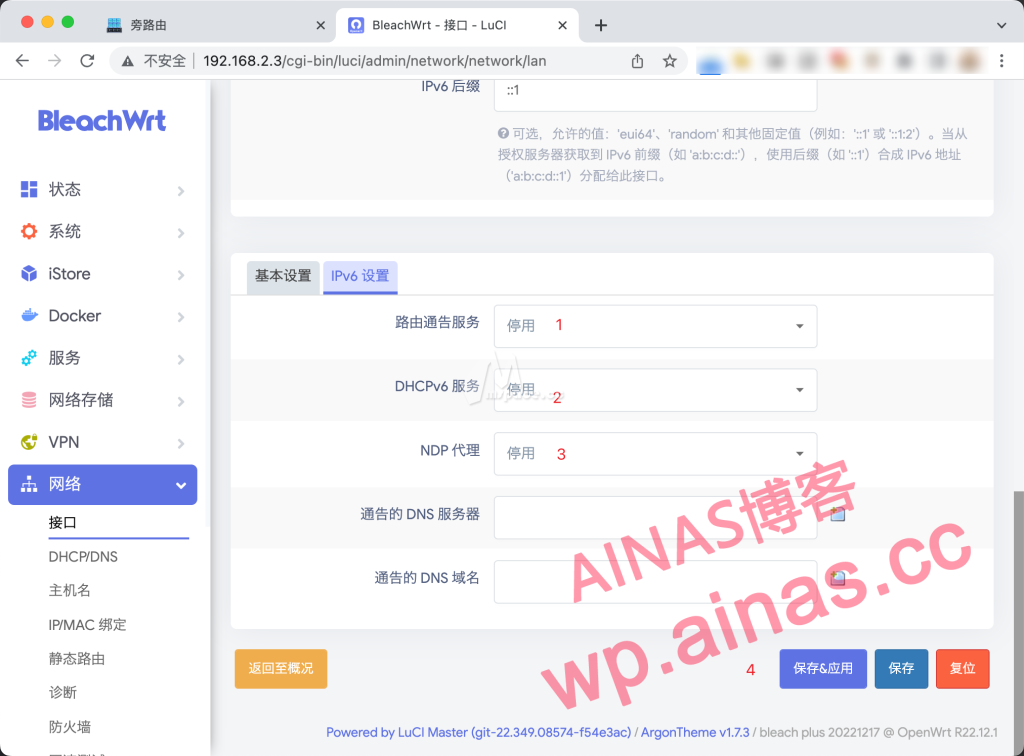Click the BleachWrt logo
The width and height of the screenshot is (1024, 756).
coord(102,121)
